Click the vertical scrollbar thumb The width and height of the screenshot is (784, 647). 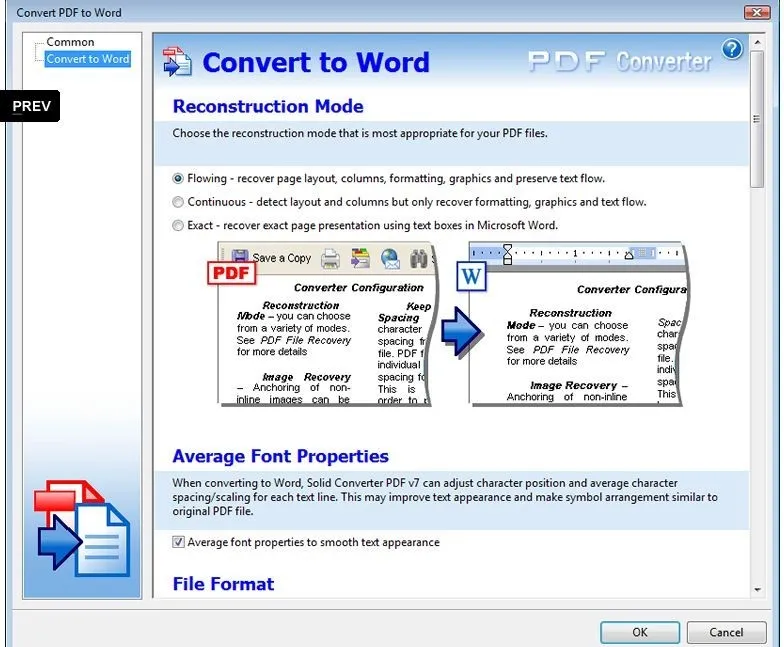pos(757,119)
